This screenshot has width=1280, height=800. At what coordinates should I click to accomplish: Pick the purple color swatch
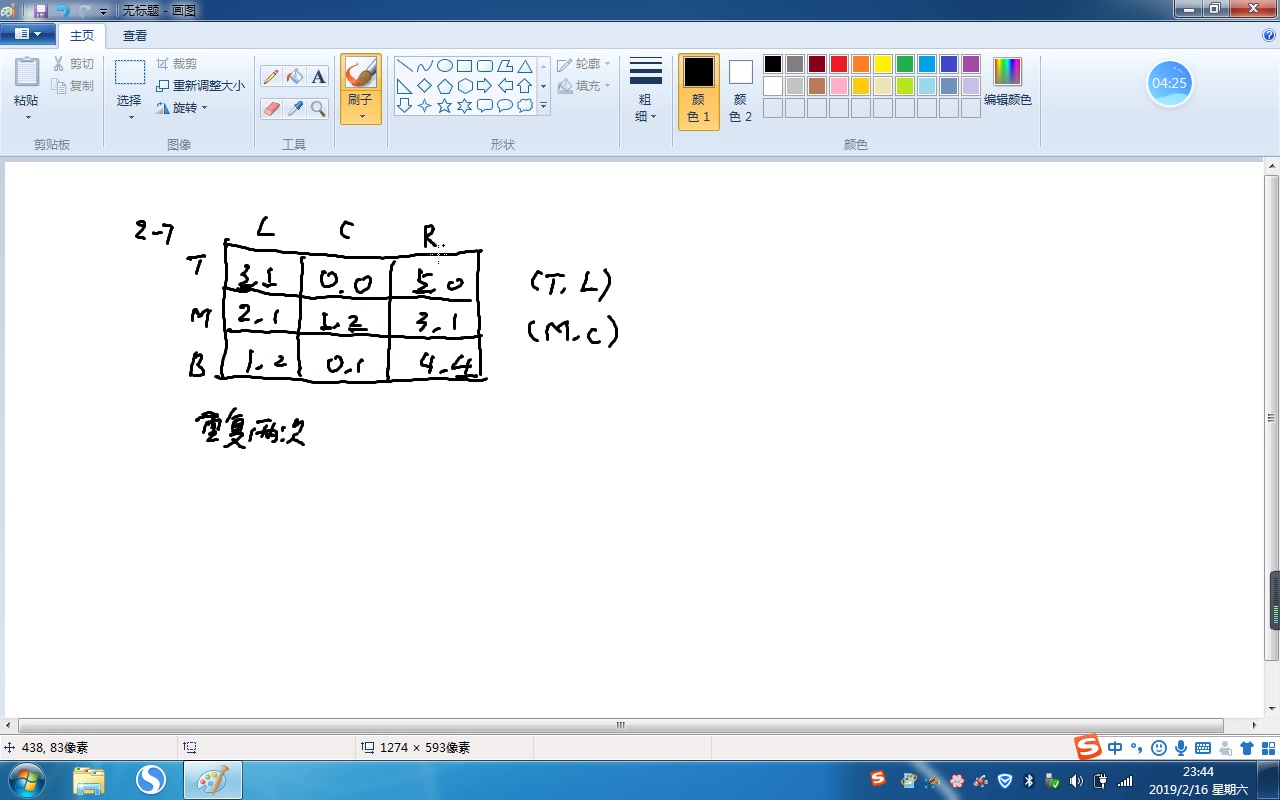pyautogui.click(x=971, y=64)
